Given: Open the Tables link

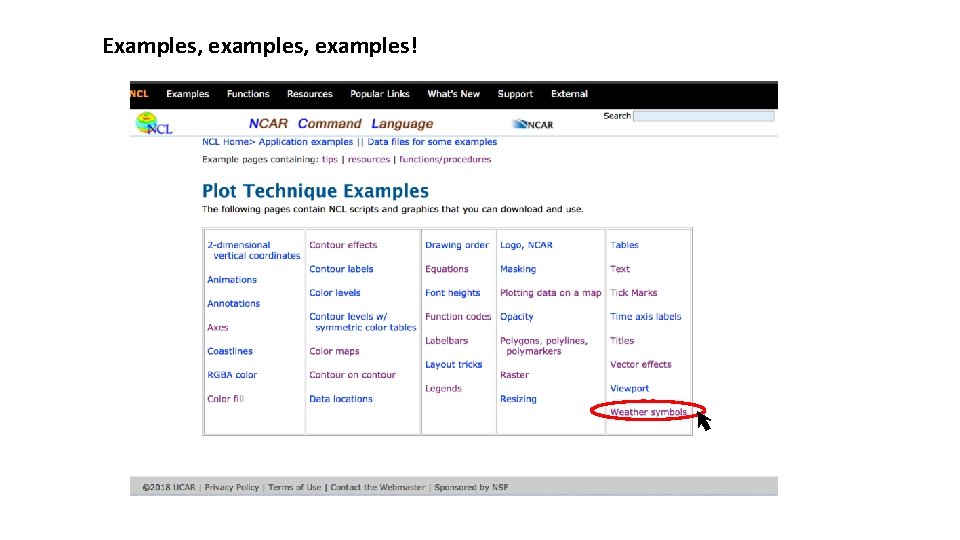Looking at the screenshot, I should coord(624,244).
